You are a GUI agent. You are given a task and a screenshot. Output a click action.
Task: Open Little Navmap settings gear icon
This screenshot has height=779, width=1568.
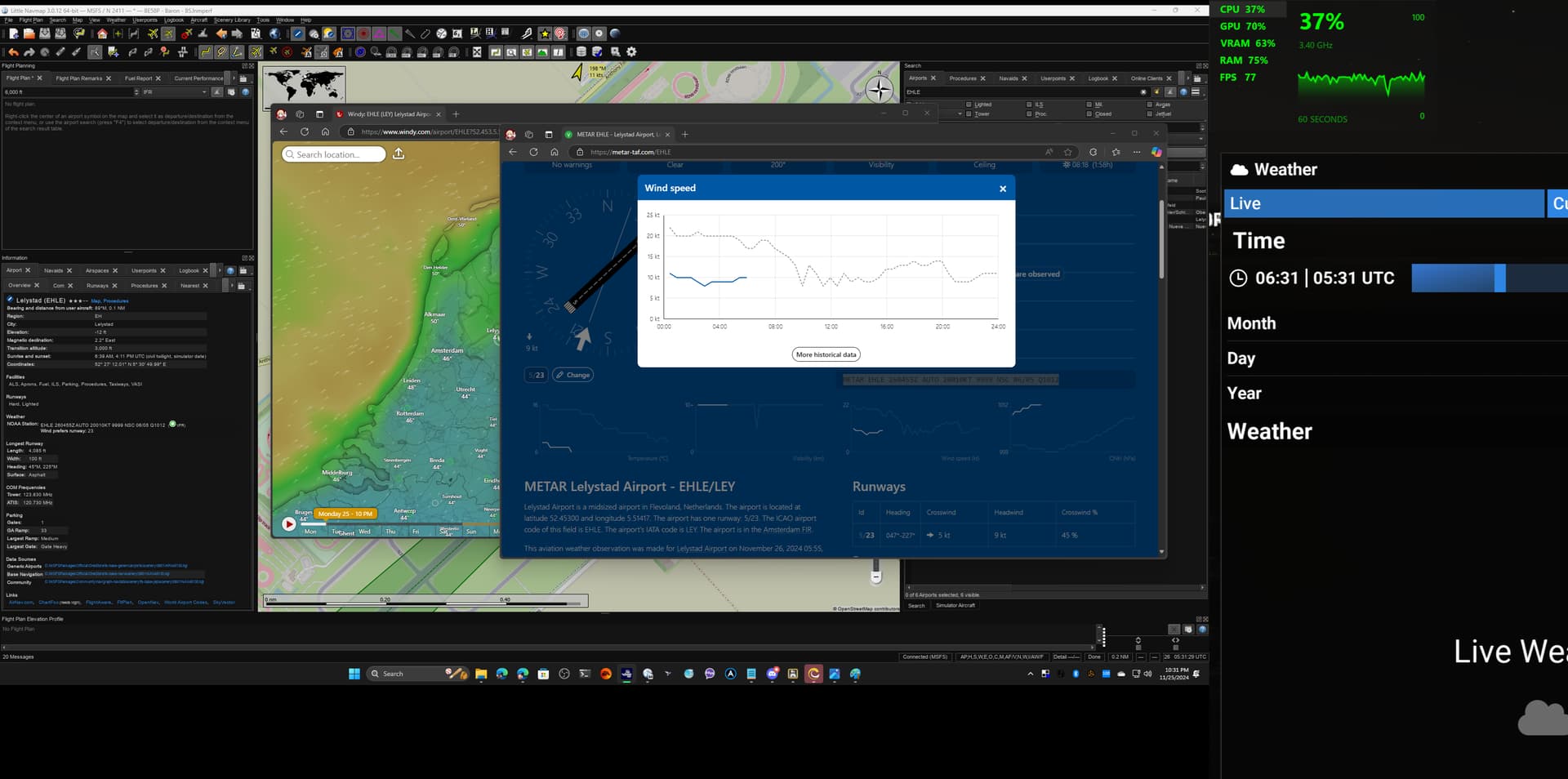[x=631, y=52]
